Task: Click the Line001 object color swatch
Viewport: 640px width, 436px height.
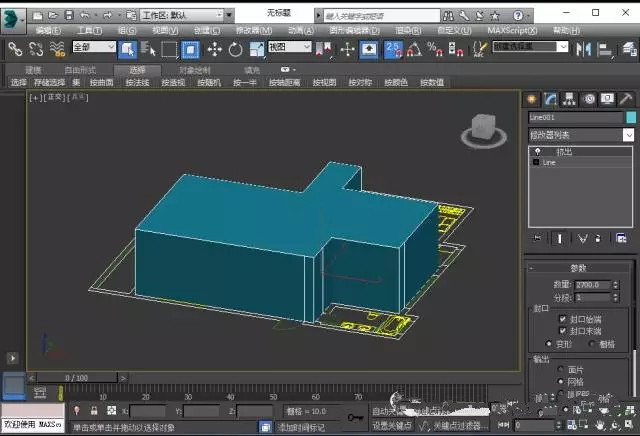Action: click(631, 118)
